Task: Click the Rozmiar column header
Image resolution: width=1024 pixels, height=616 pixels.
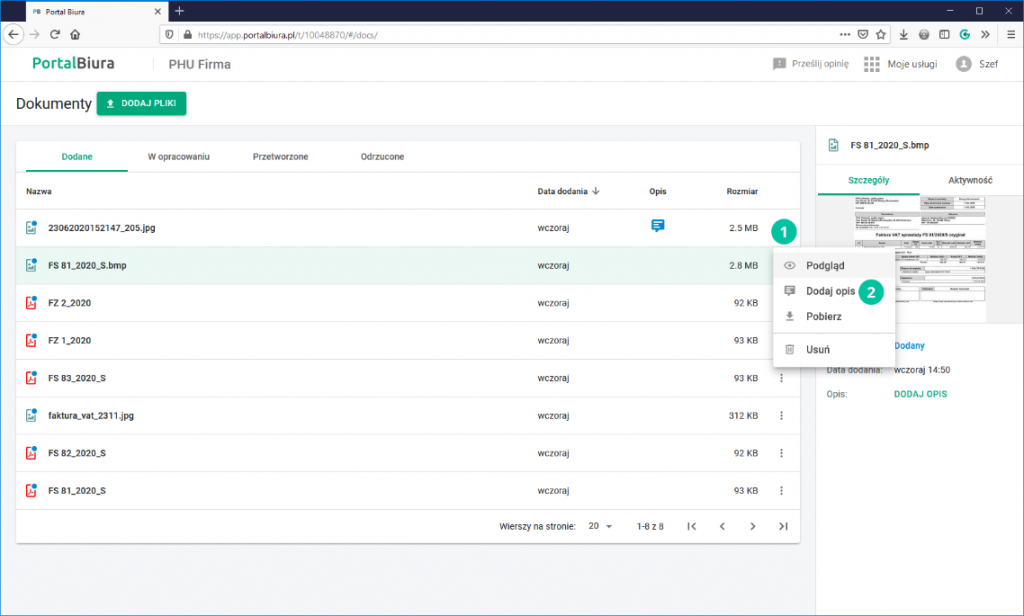Action: pyautogui.click(x=742, y=191)
